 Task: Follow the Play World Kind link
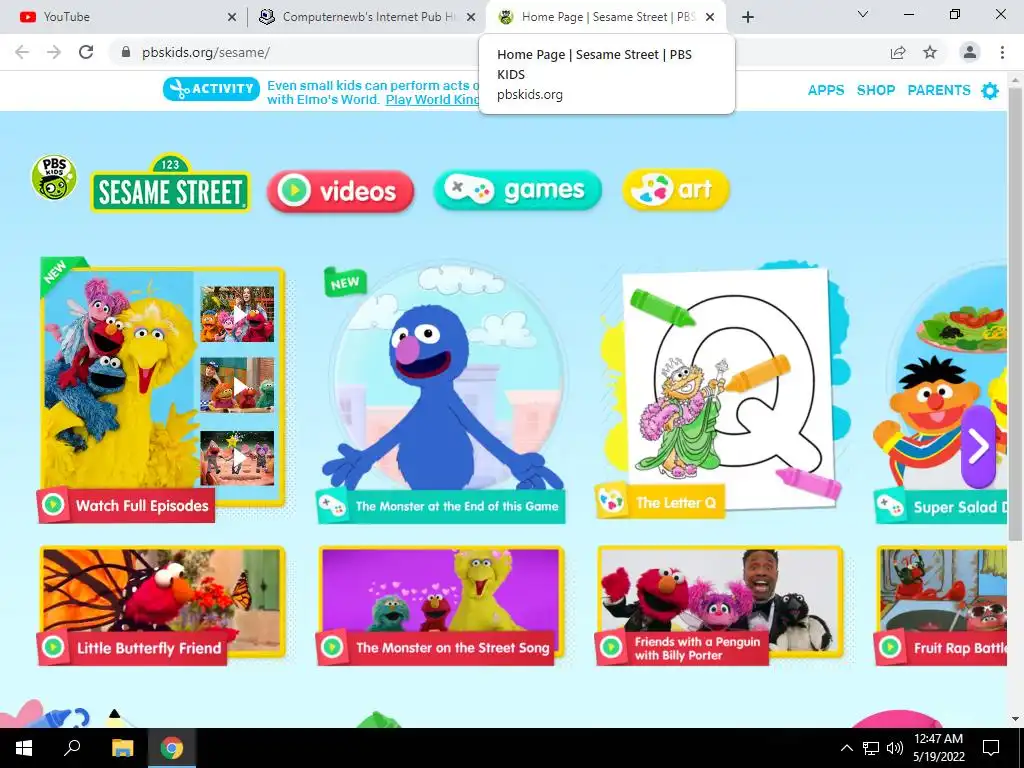[432, 100]
